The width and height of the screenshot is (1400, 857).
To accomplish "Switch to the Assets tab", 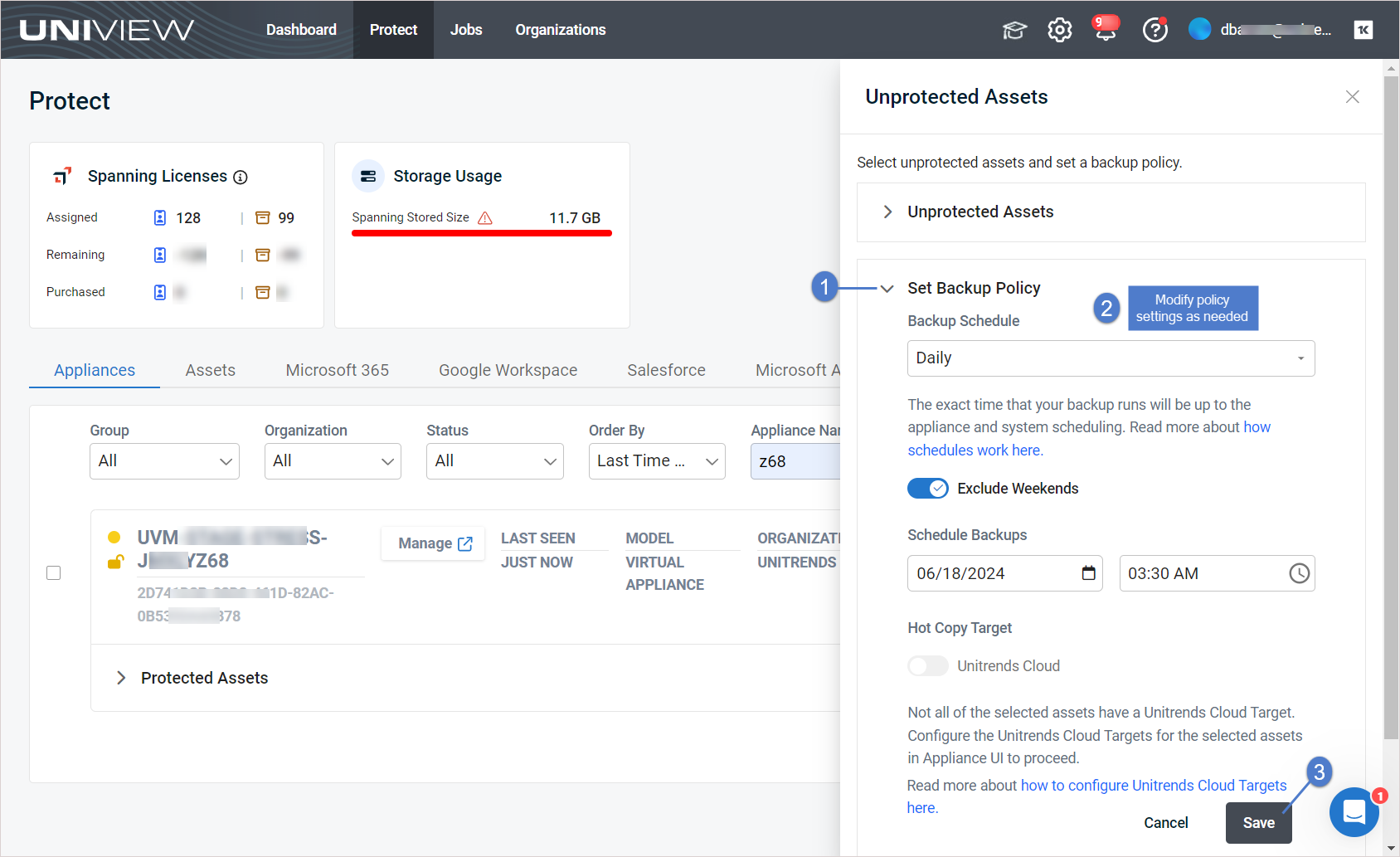I will 211,370.
